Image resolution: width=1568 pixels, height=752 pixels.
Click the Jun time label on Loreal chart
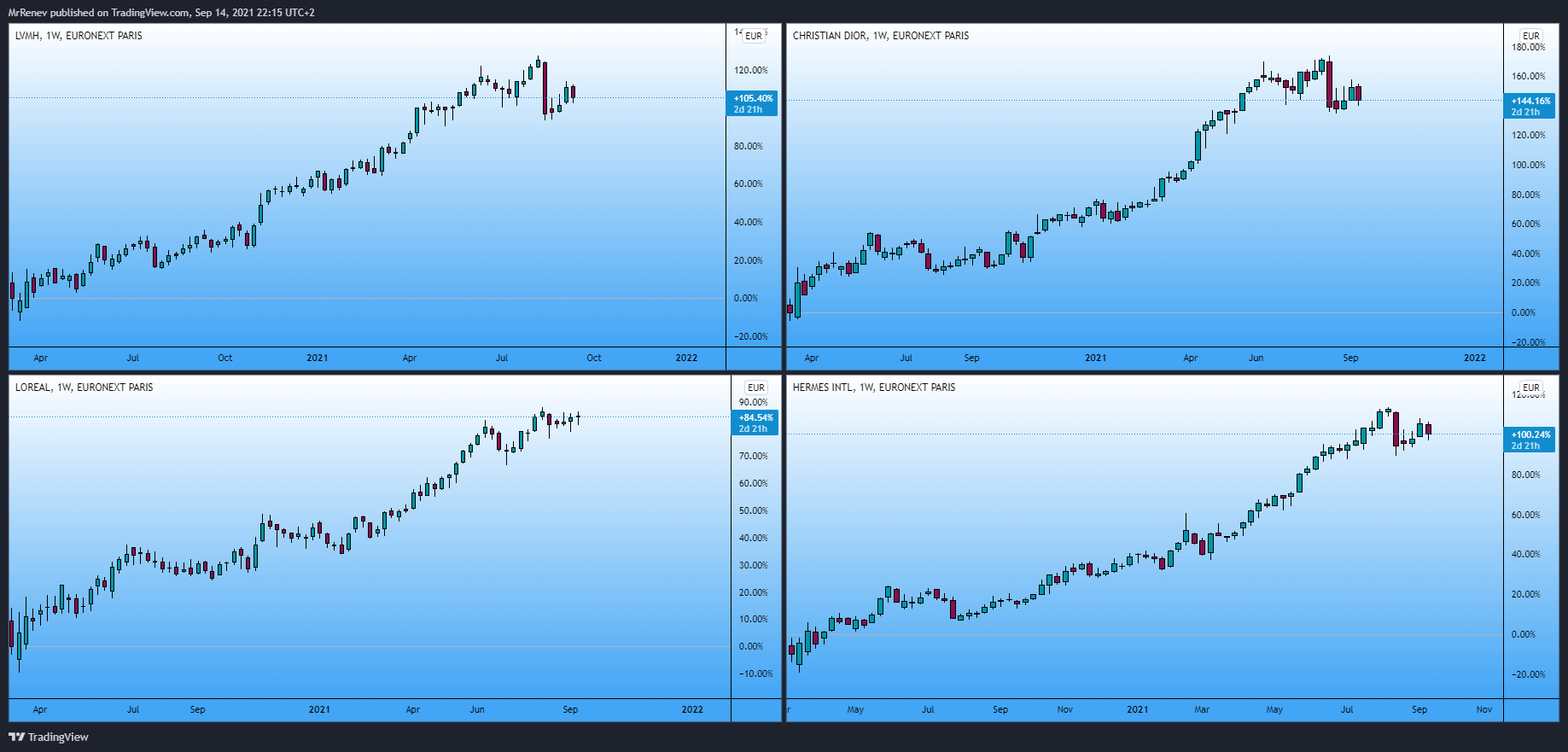(x=477, y=710)
